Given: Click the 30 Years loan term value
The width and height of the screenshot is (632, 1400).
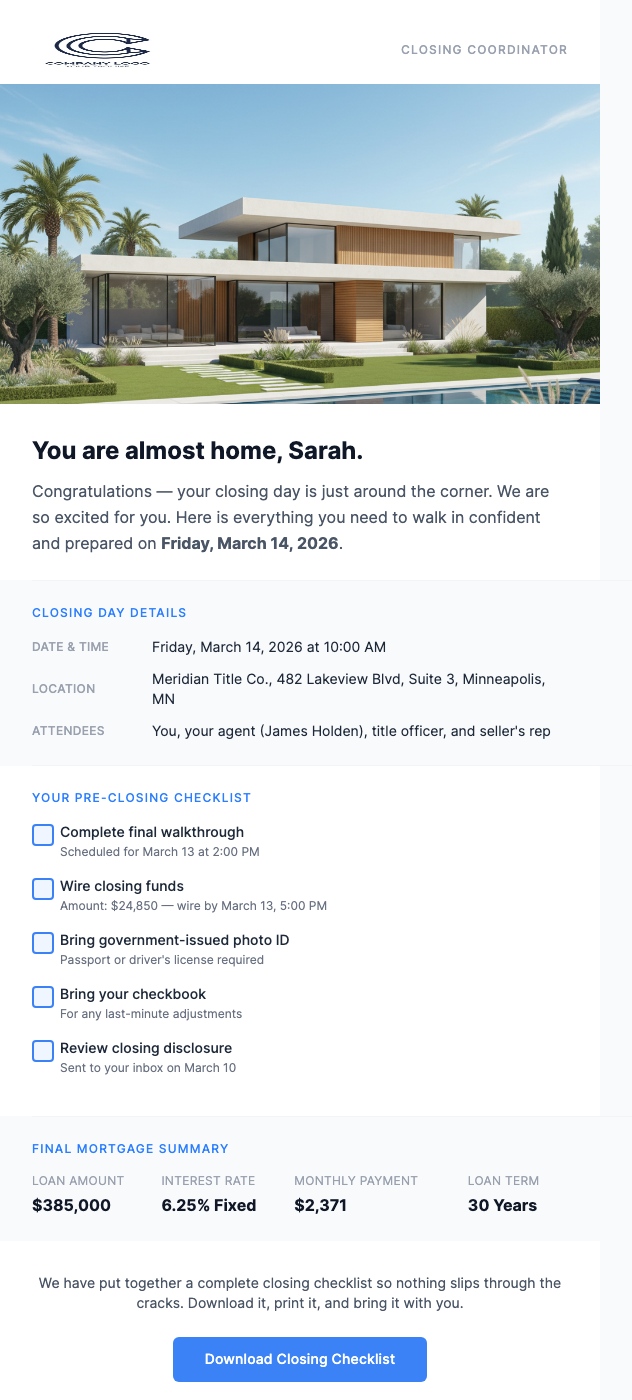Looking at the screenshot, I should click(502, 1205).
